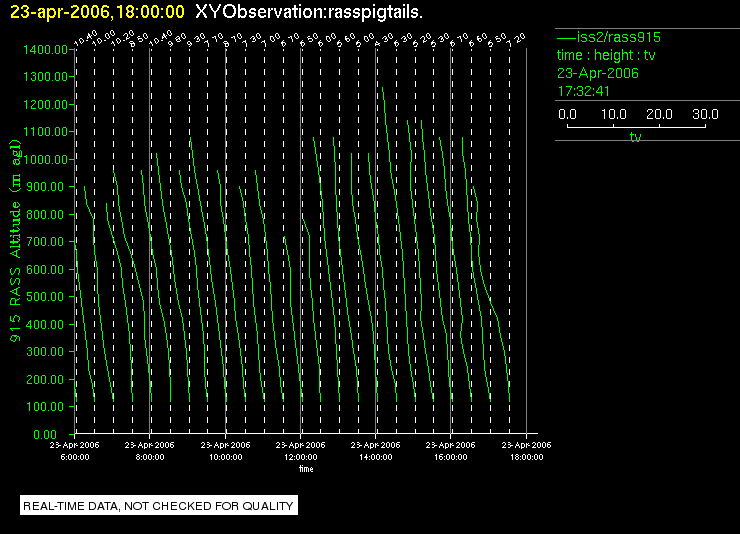Screen dimensions: 740x534
Task: Click the 23-Apr-2006 date in legend
Action: point(598,73)
